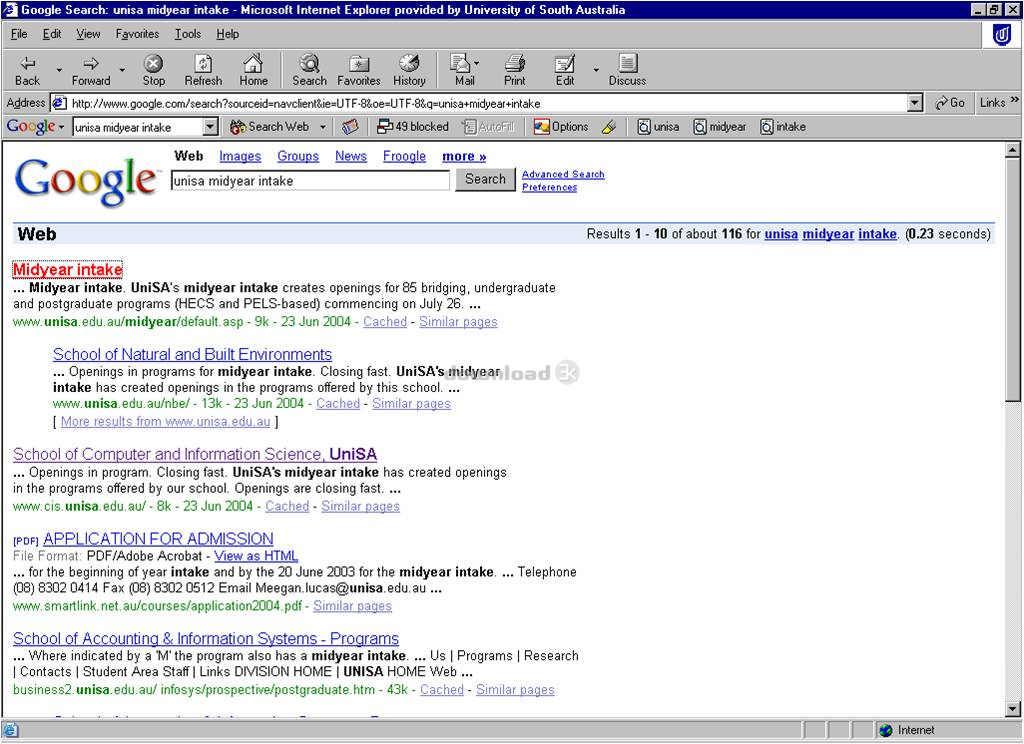Click the scrollbar down arrow
This screenshot has height=744, width=1024.
pyautogui.click(x=1012, y=708)
